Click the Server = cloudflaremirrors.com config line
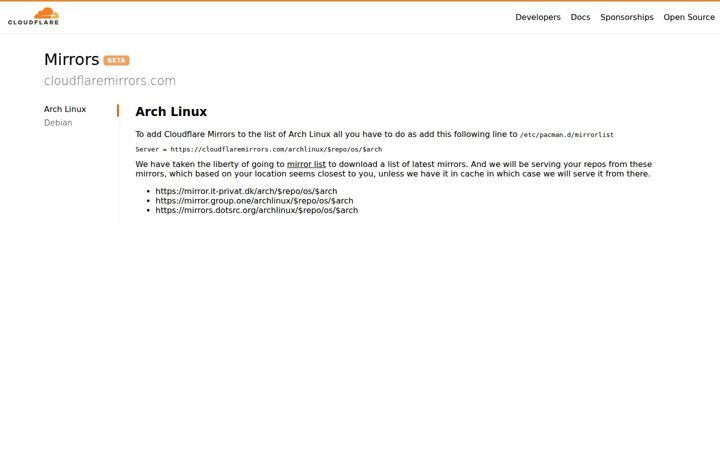 (x=259, y=149)
